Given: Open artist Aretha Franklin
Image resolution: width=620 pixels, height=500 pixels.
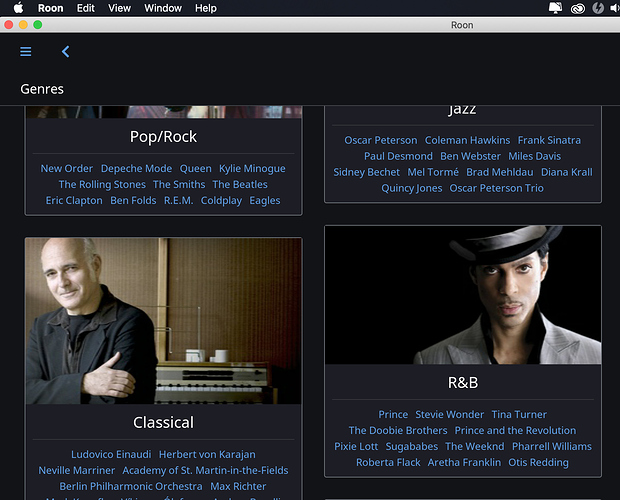Looking at the screenshot, I should (464, 462).
